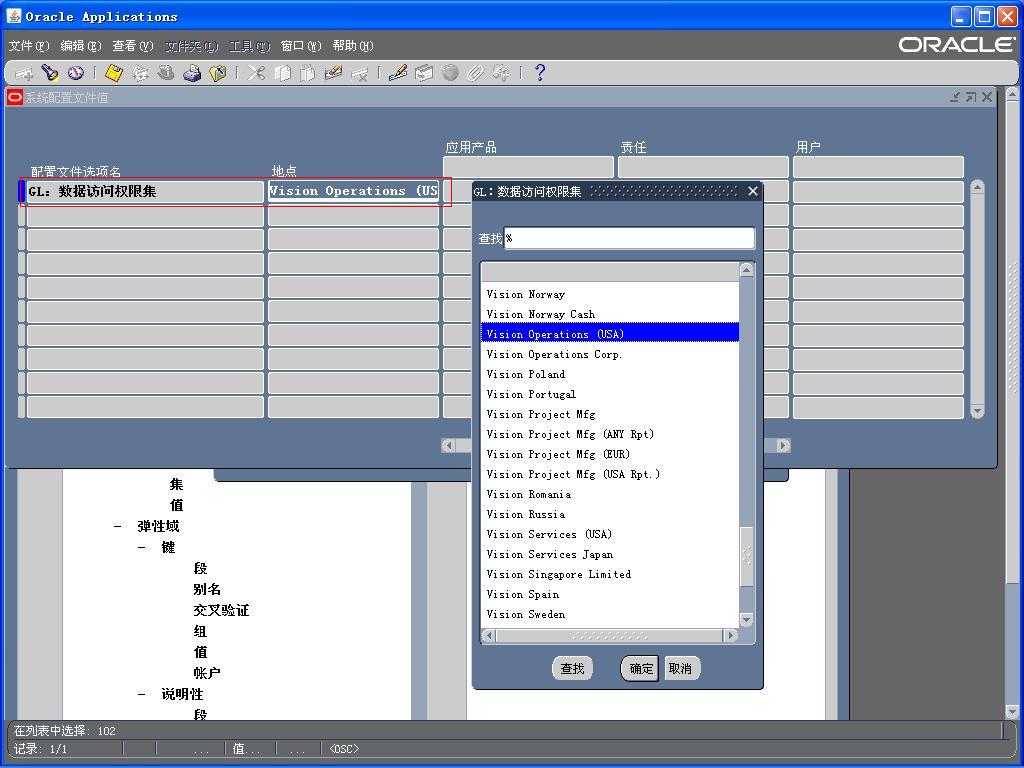Select Vision Singapore Limited entry
The height and width of the screenshot is (768, 1024).
pyautogui.click(x=610, y=575)
